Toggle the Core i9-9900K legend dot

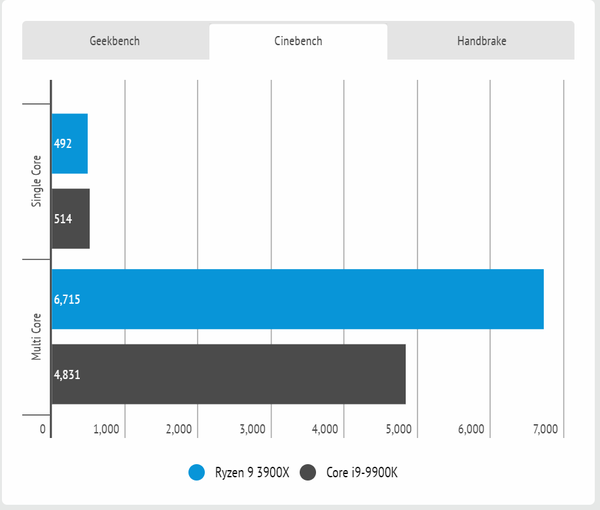coord(308,473)
